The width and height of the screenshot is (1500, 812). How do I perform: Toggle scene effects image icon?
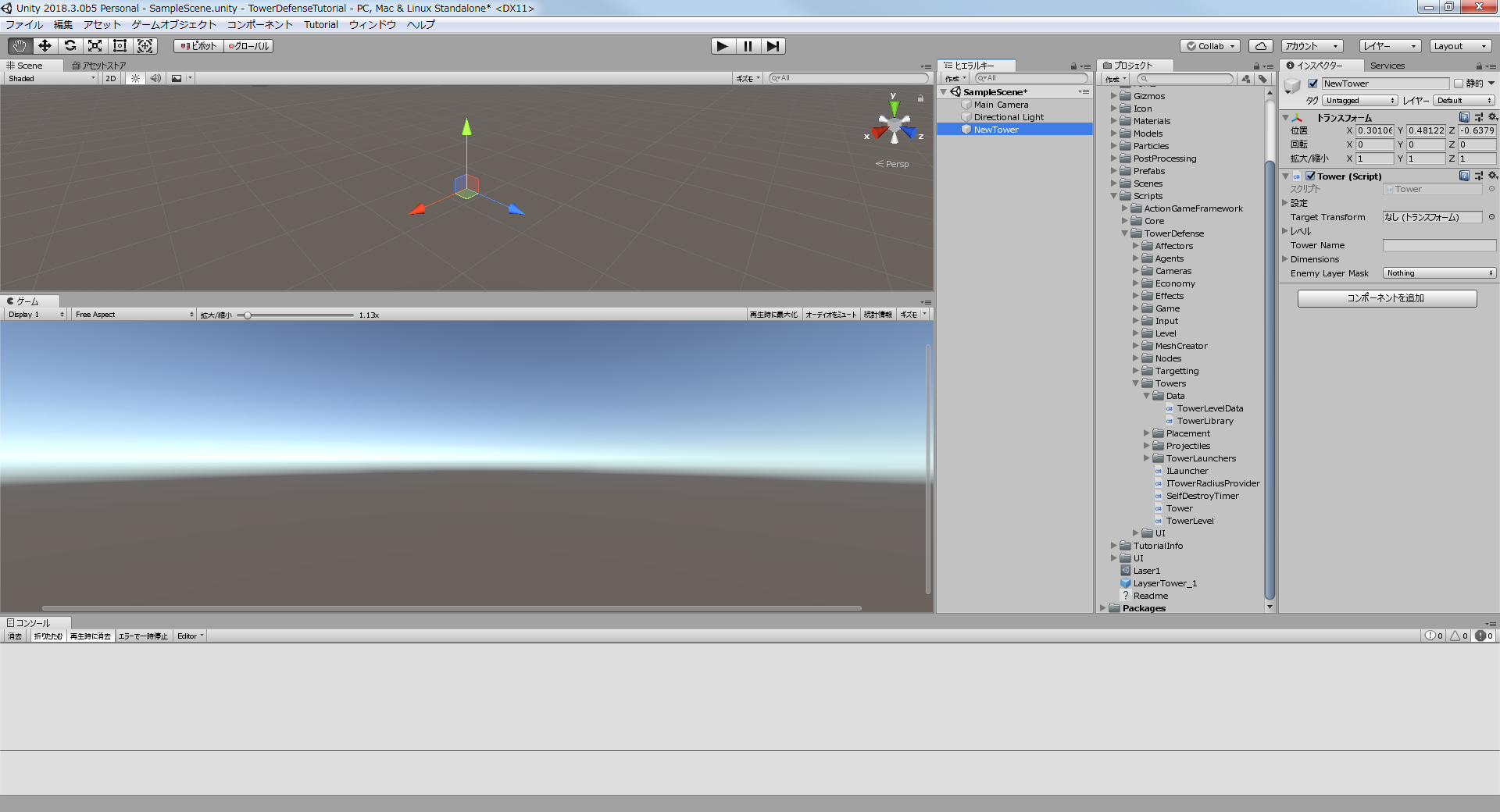pos(177,78)
